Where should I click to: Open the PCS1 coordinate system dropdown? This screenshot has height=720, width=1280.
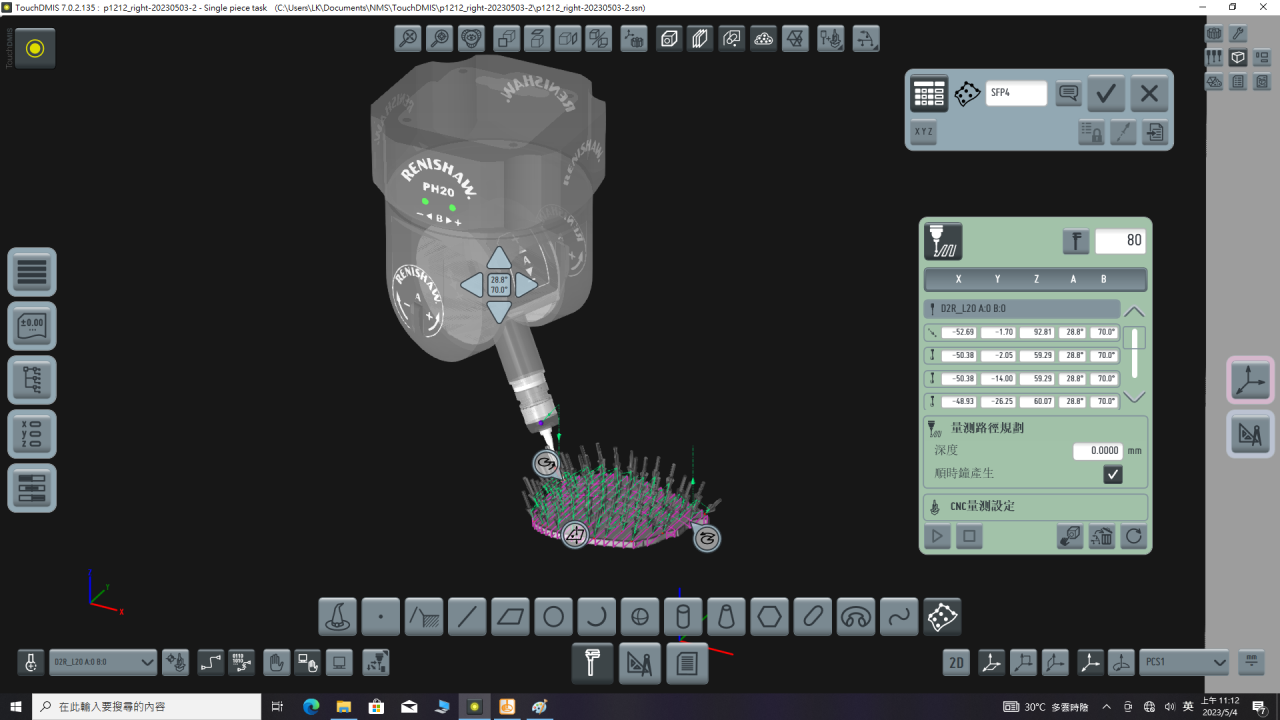point(1184,662)
